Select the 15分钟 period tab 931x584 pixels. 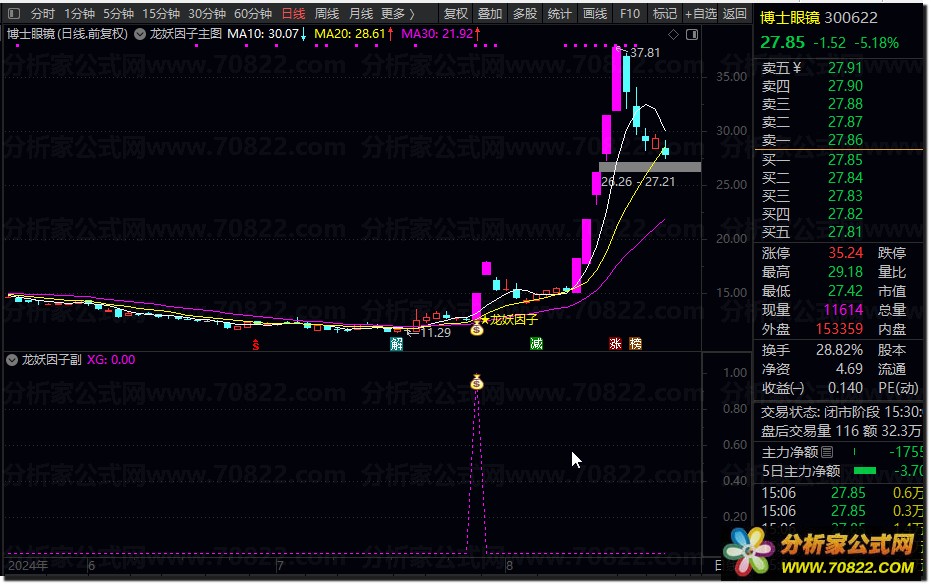[161, 13]
